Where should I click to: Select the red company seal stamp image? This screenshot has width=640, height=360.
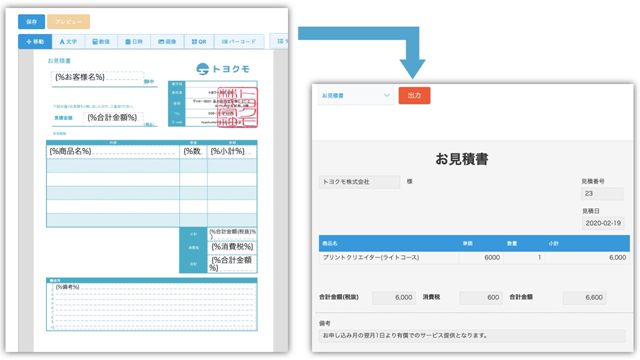click(x=238, y=107)
